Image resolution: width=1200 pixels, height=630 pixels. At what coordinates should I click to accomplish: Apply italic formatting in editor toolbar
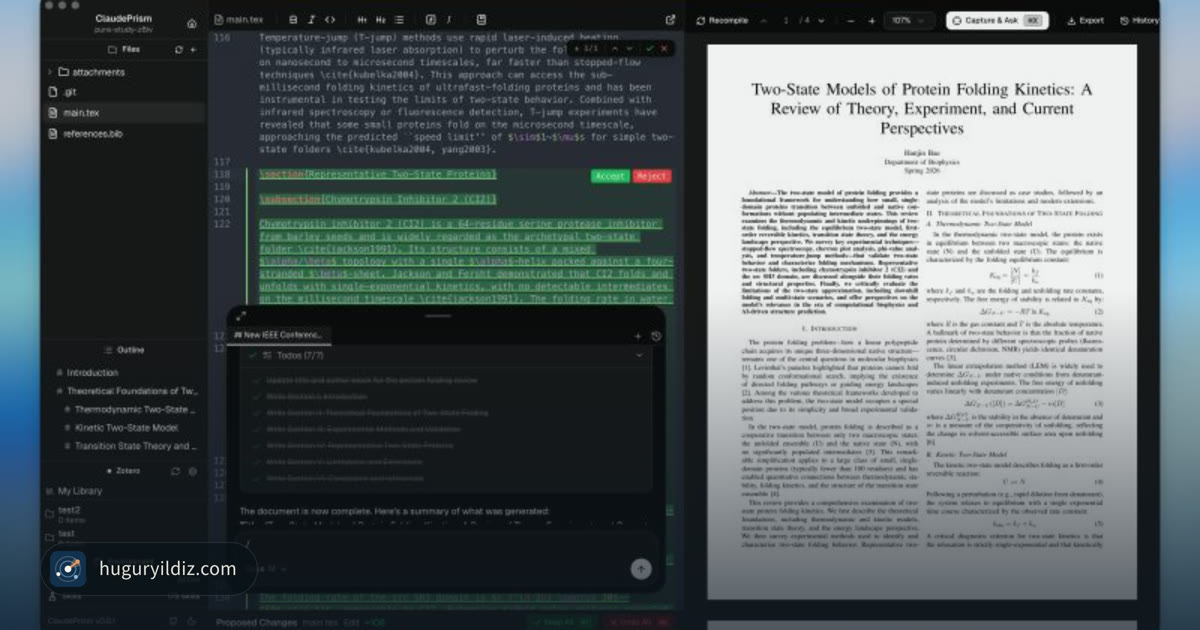(x=311, y=19)
